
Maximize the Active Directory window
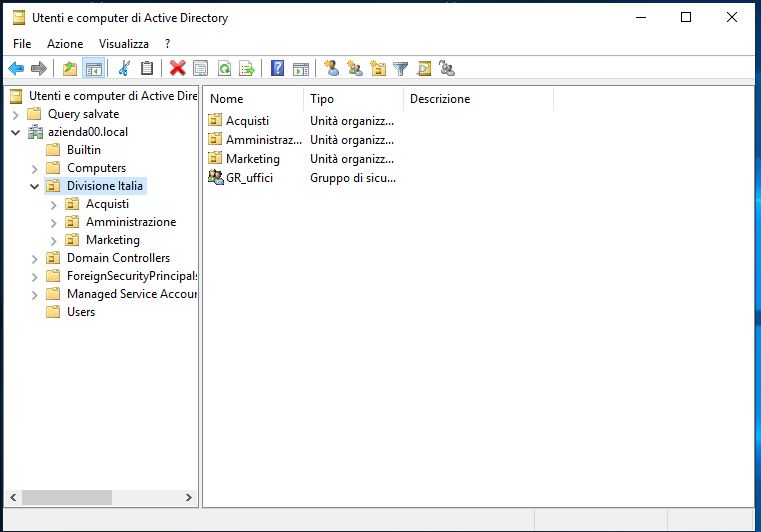686,17
